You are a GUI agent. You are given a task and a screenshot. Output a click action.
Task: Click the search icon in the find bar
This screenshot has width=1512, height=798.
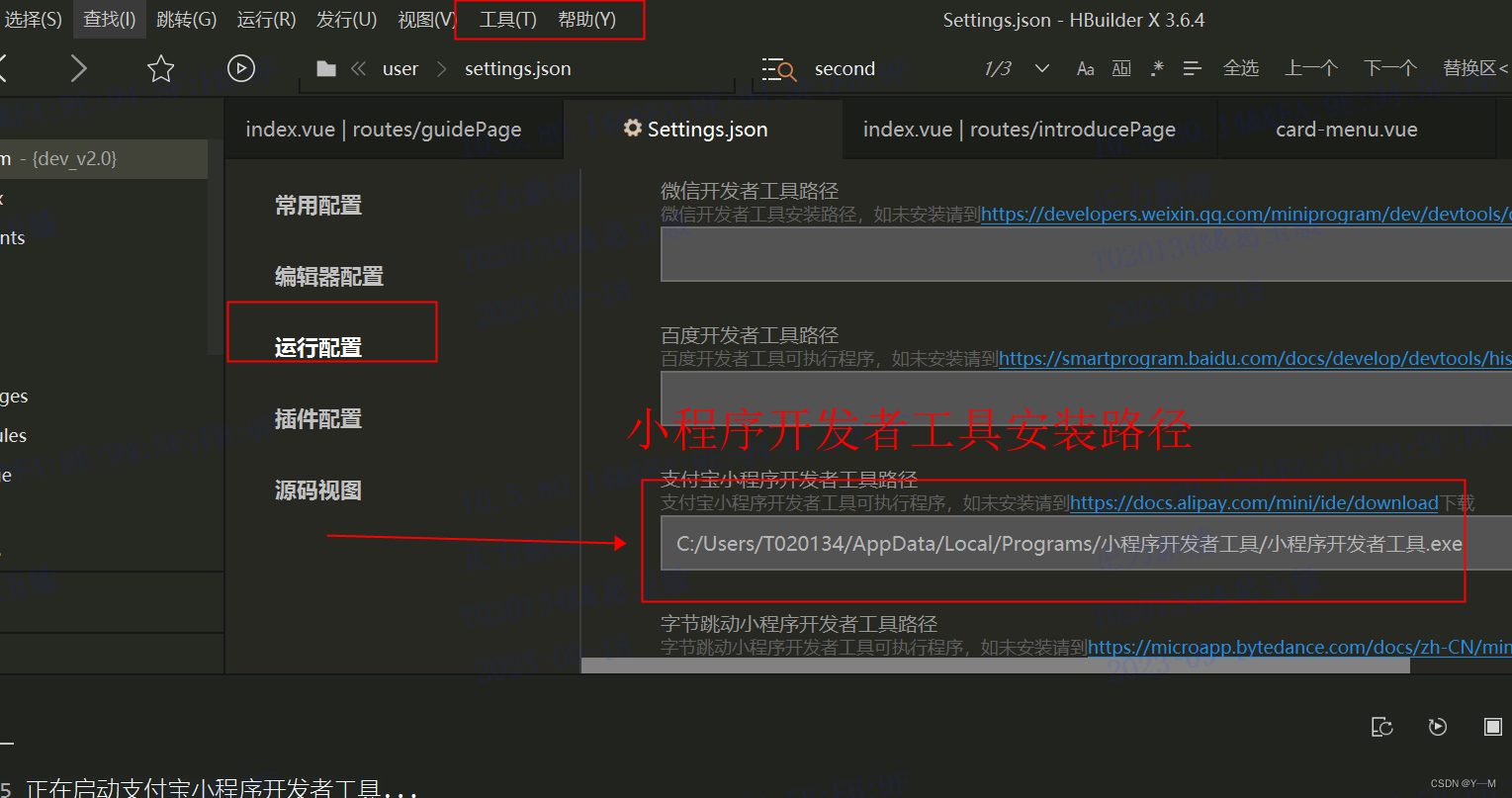779,68
